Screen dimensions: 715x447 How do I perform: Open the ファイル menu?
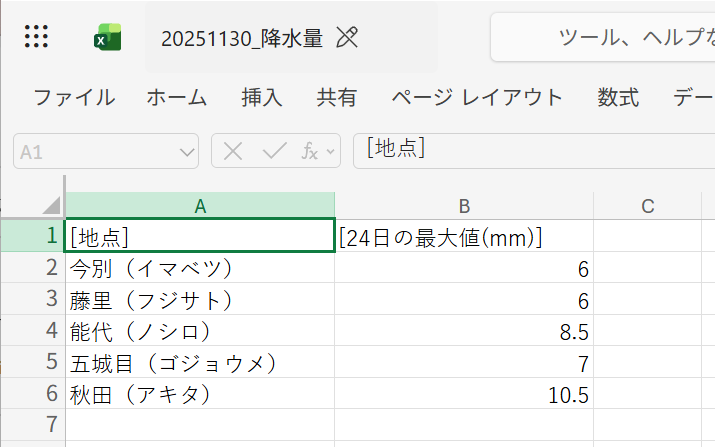pyautogui.click(x=74, y=98)
